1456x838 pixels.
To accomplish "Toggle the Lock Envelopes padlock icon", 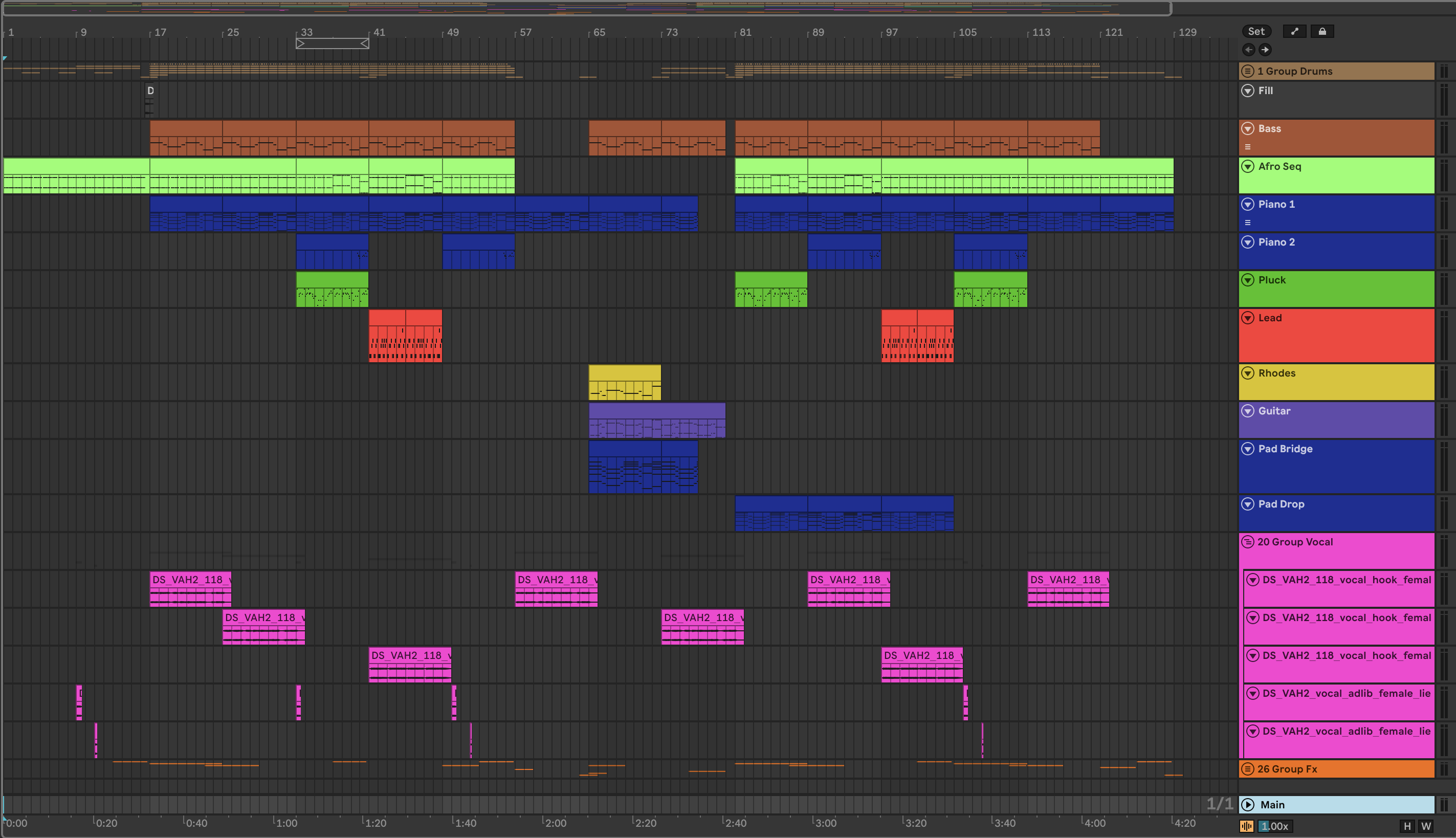I will tap(1322, 32).
